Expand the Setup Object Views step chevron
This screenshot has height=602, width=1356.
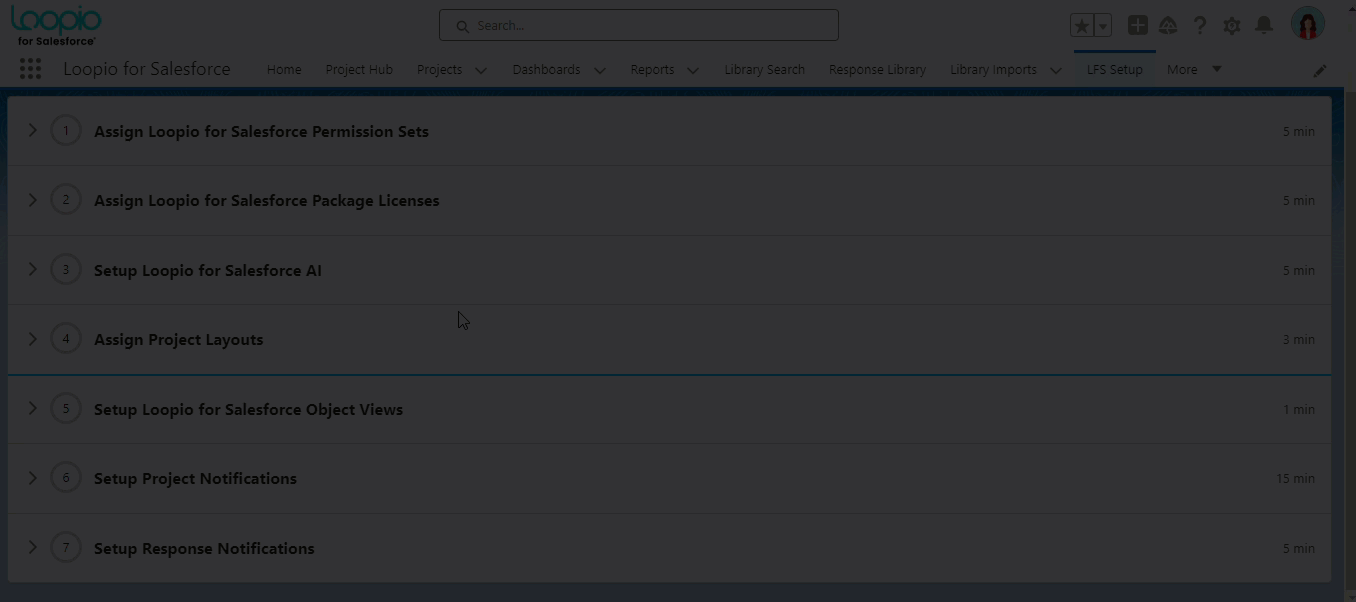click(x=32, y=409)
